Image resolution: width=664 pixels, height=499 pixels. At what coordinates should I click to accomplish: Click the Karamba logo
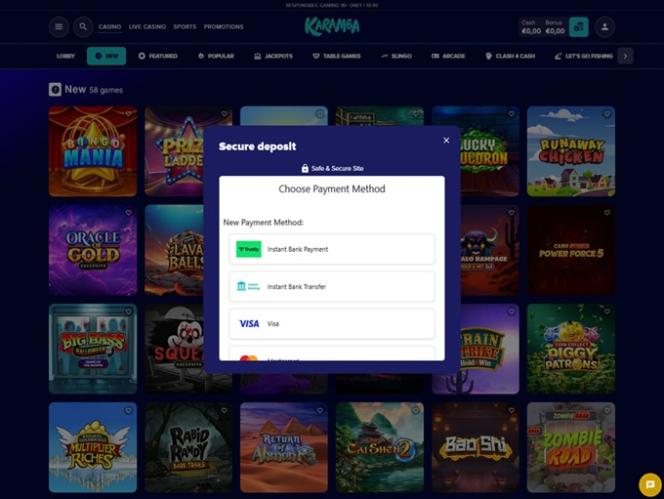coord(332,26)
